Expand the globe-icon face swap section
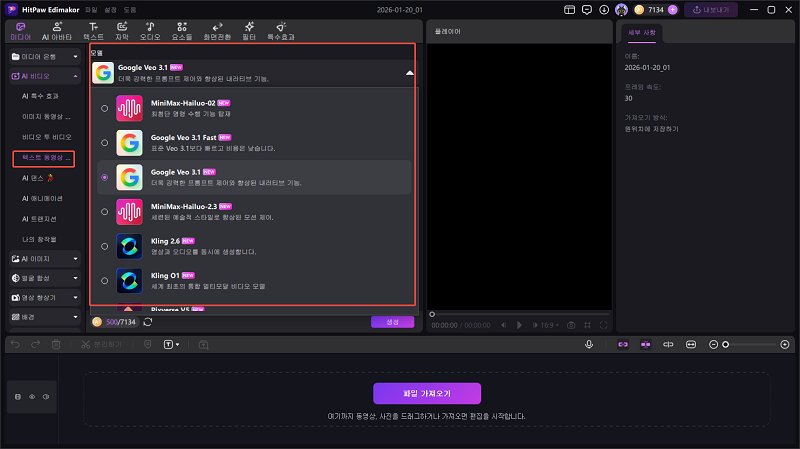 coord(45,278)
